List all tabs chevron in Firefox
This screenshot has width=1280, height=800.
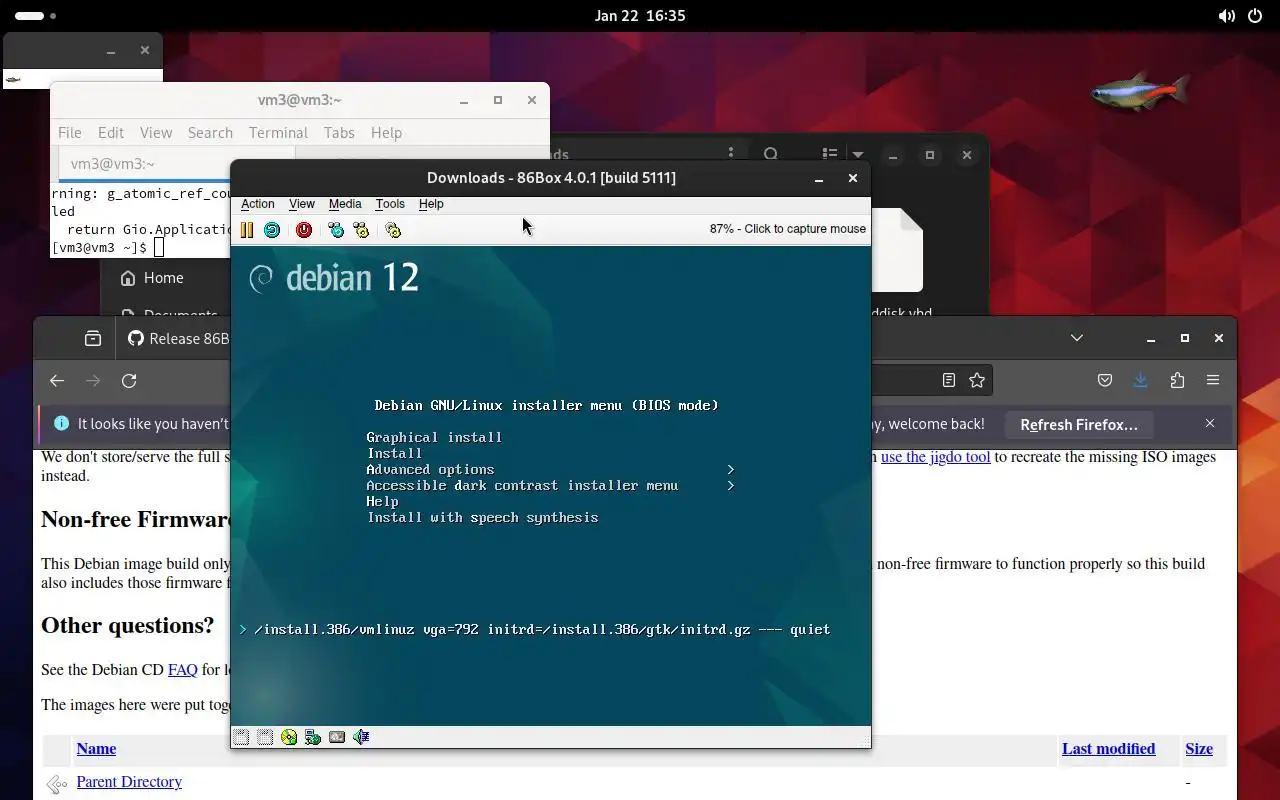coord(1077,338)
